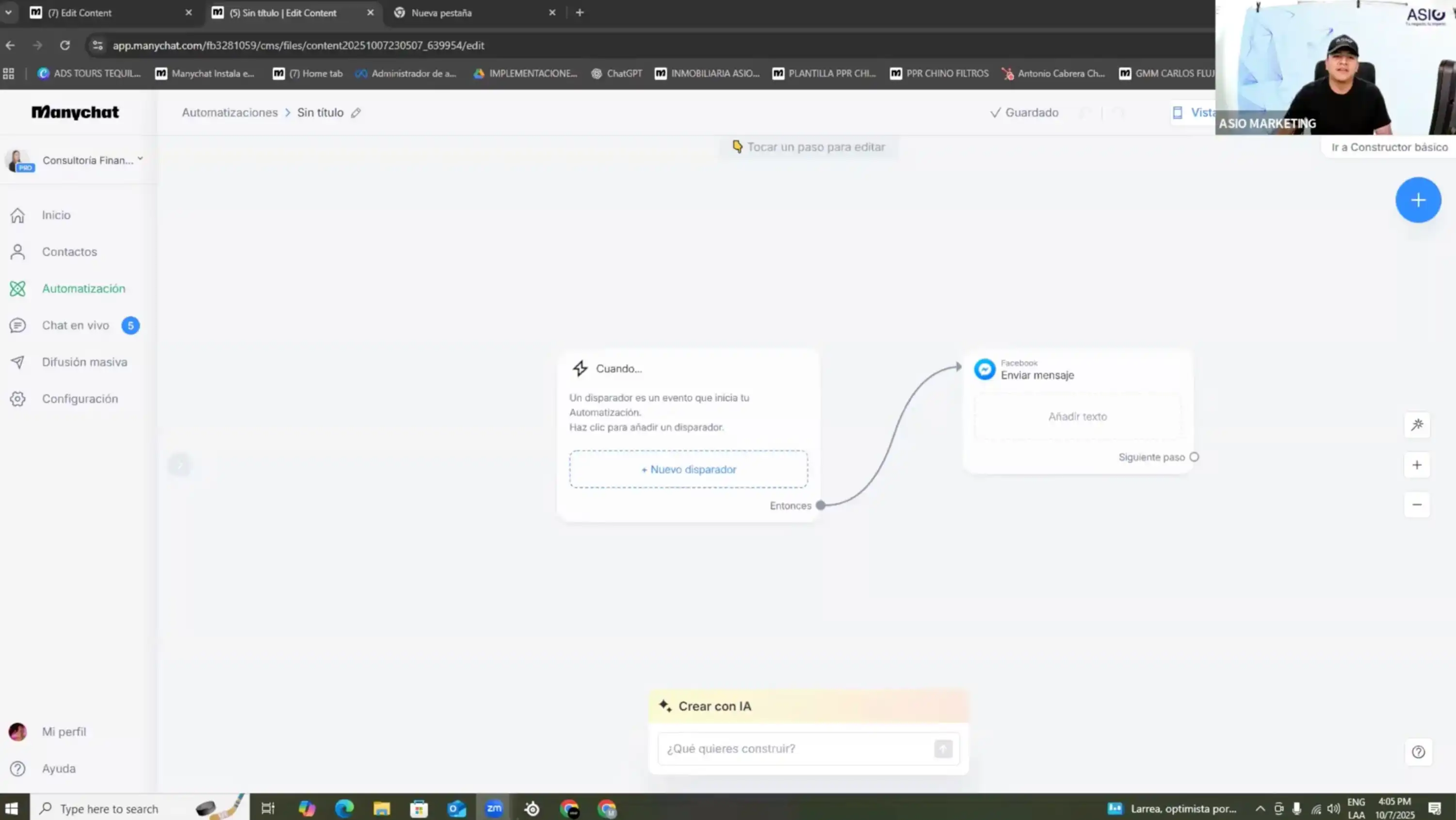Screen dimensions: 1456x820
Task: Click the Siguiente paso connector circle
Action: (x=1194, y=457)
